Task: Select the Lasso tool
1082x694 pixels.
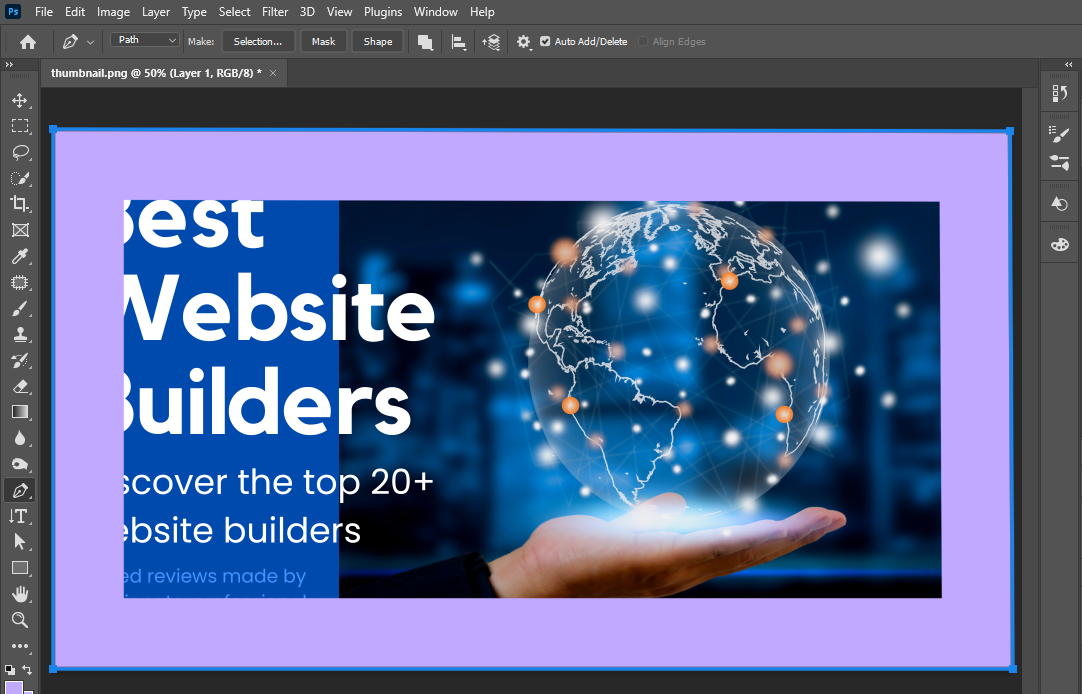Action: (x=19, y=152)
